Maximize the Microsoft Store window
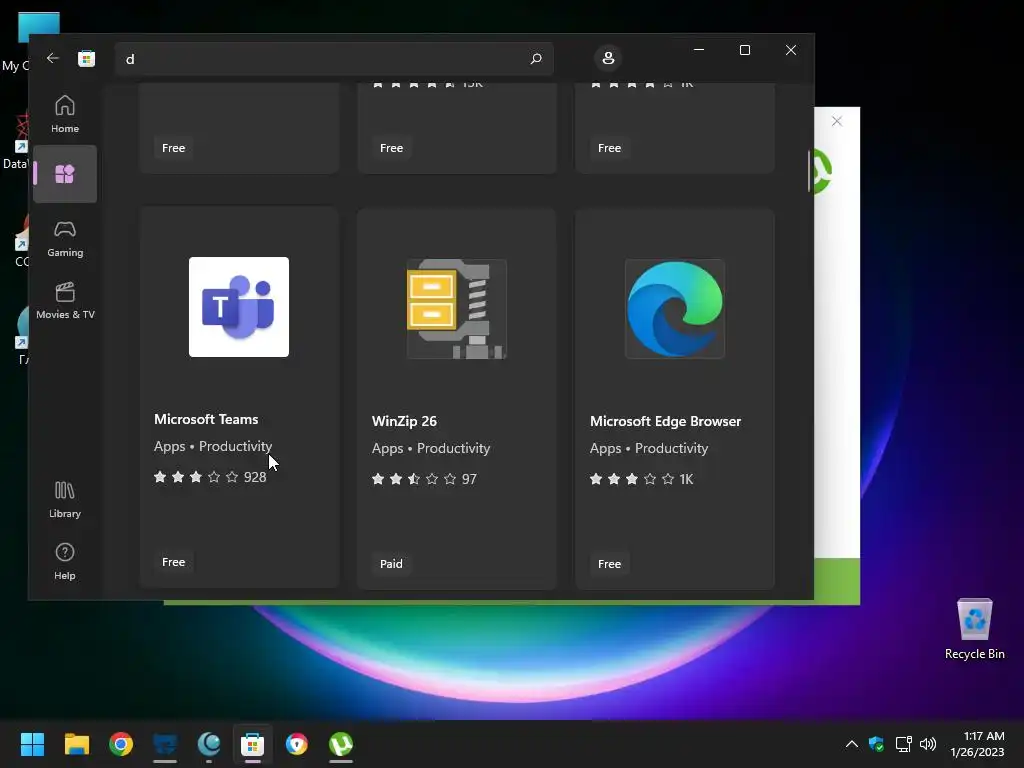The height and width of the screenshot is (768, 1024). coord(744,50)
